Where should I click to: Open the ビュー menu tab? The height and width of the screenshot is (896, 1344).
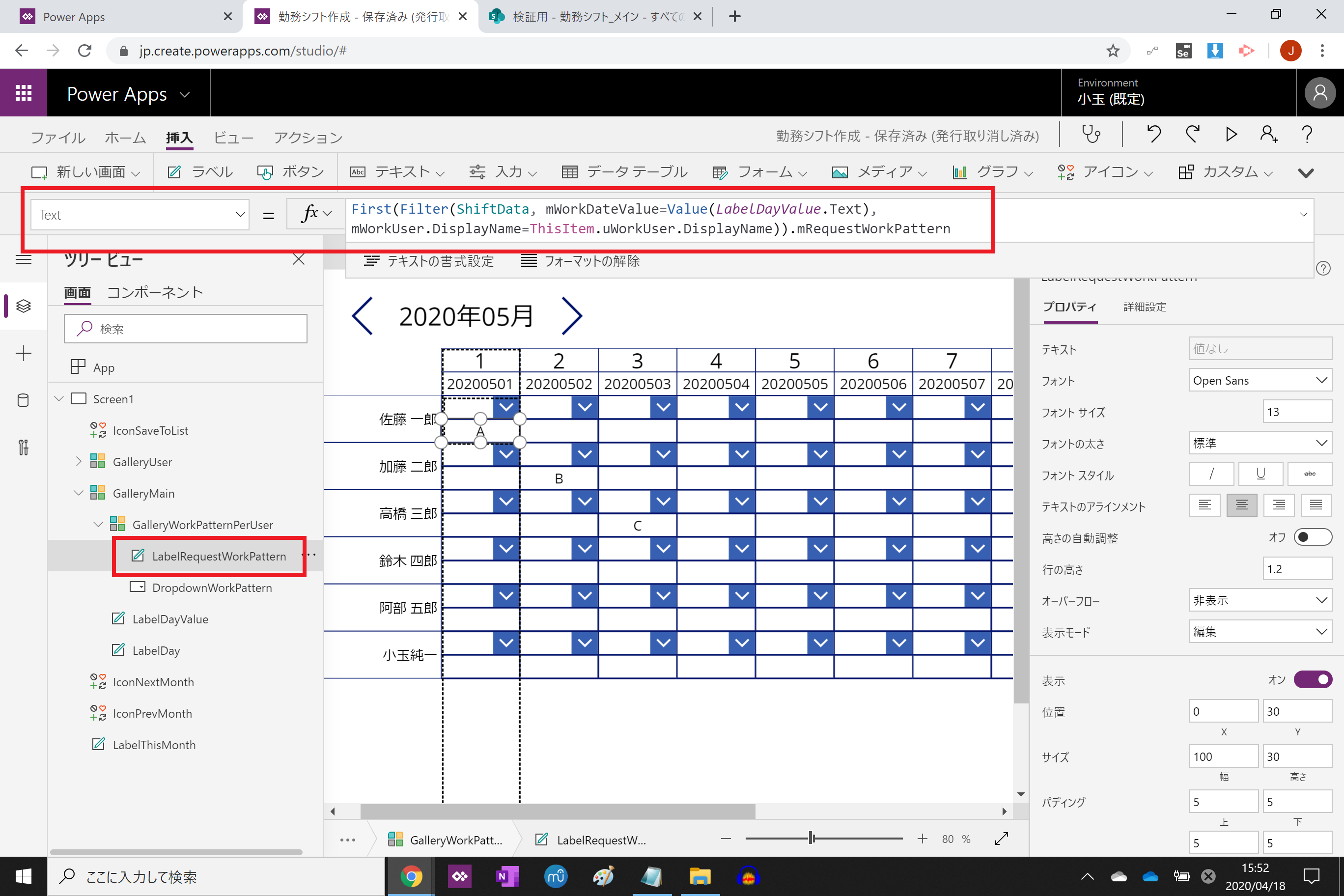(x=233, y=138)
